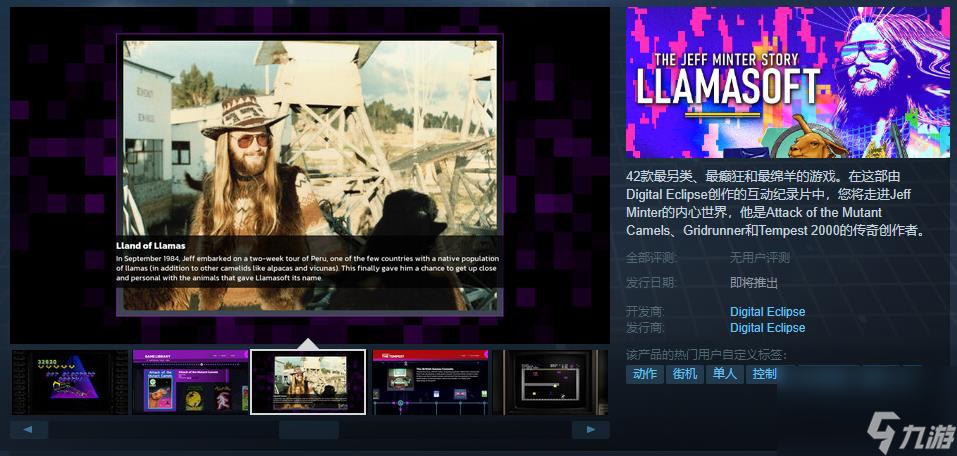Select the Peru llama photo thumbnail
The image size is (957, 456).
[x=308, y=382]
